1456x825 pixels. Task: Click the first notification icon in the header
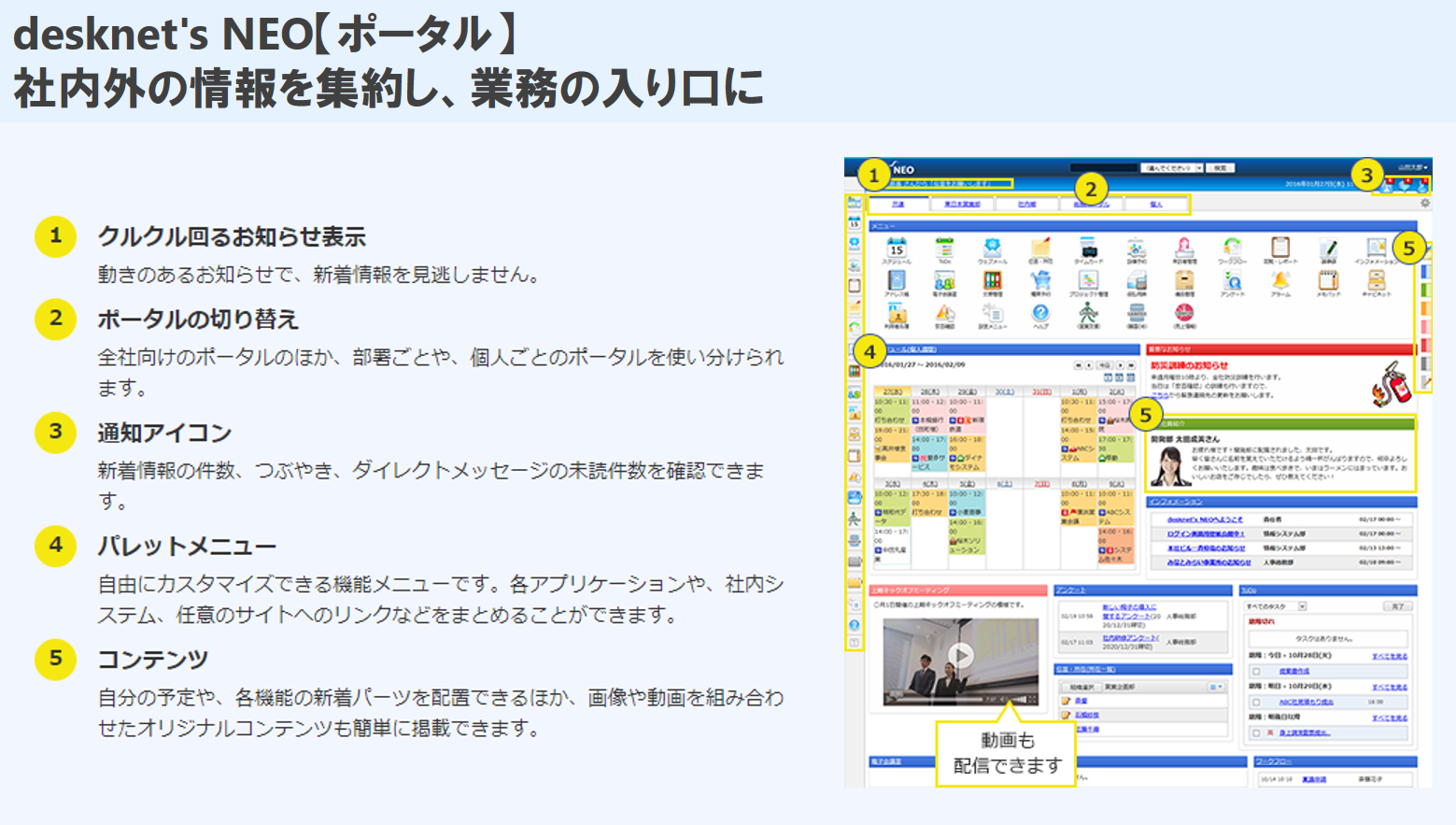point(1388,186)
